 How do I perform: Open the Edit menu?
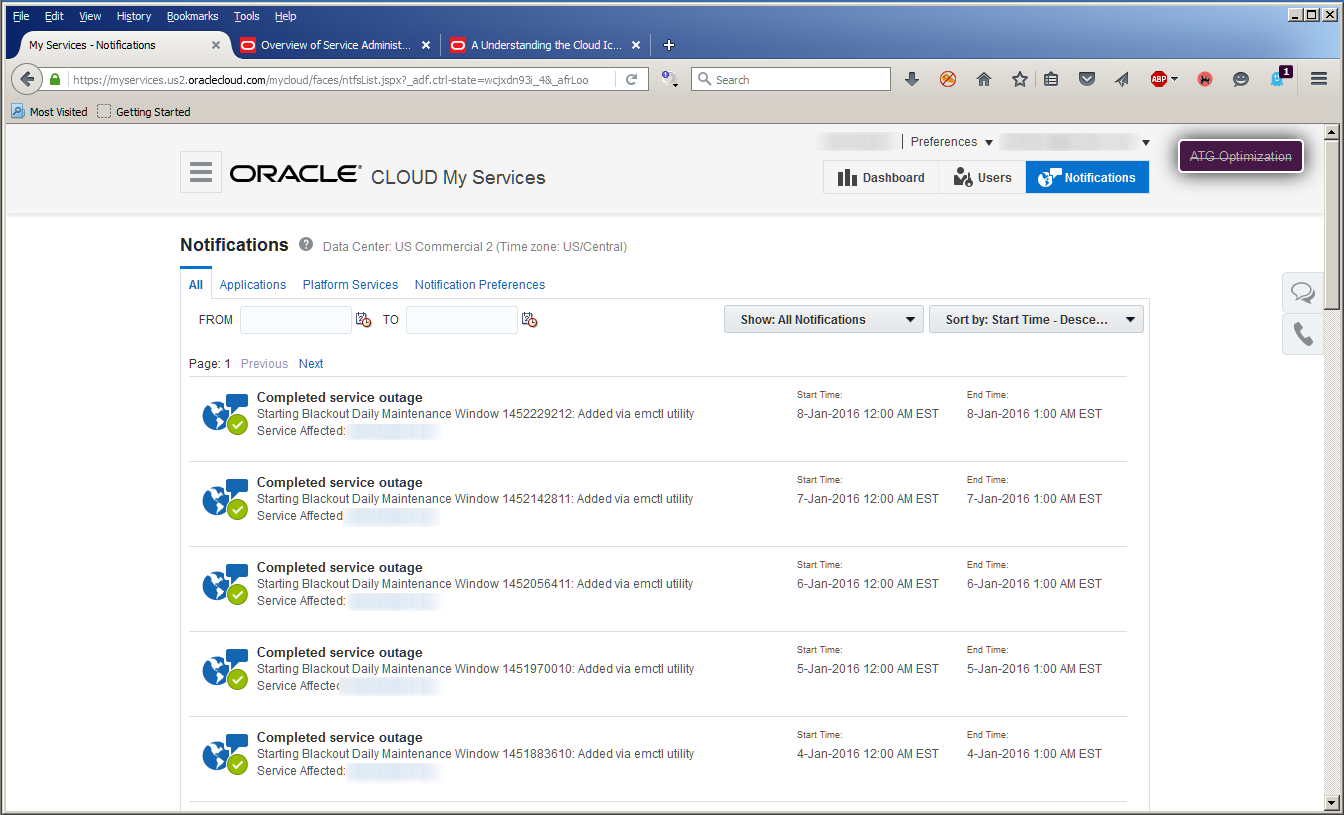[x=54, y=16]
